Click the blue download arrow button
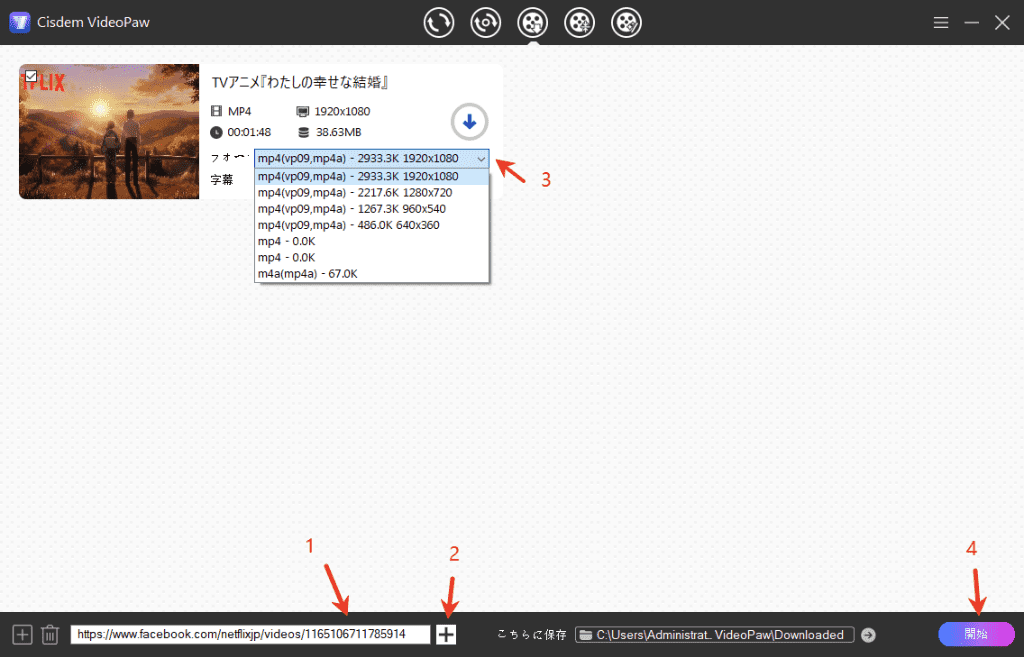The height and width of the screenshot is (657, 1024). point(469,121)
